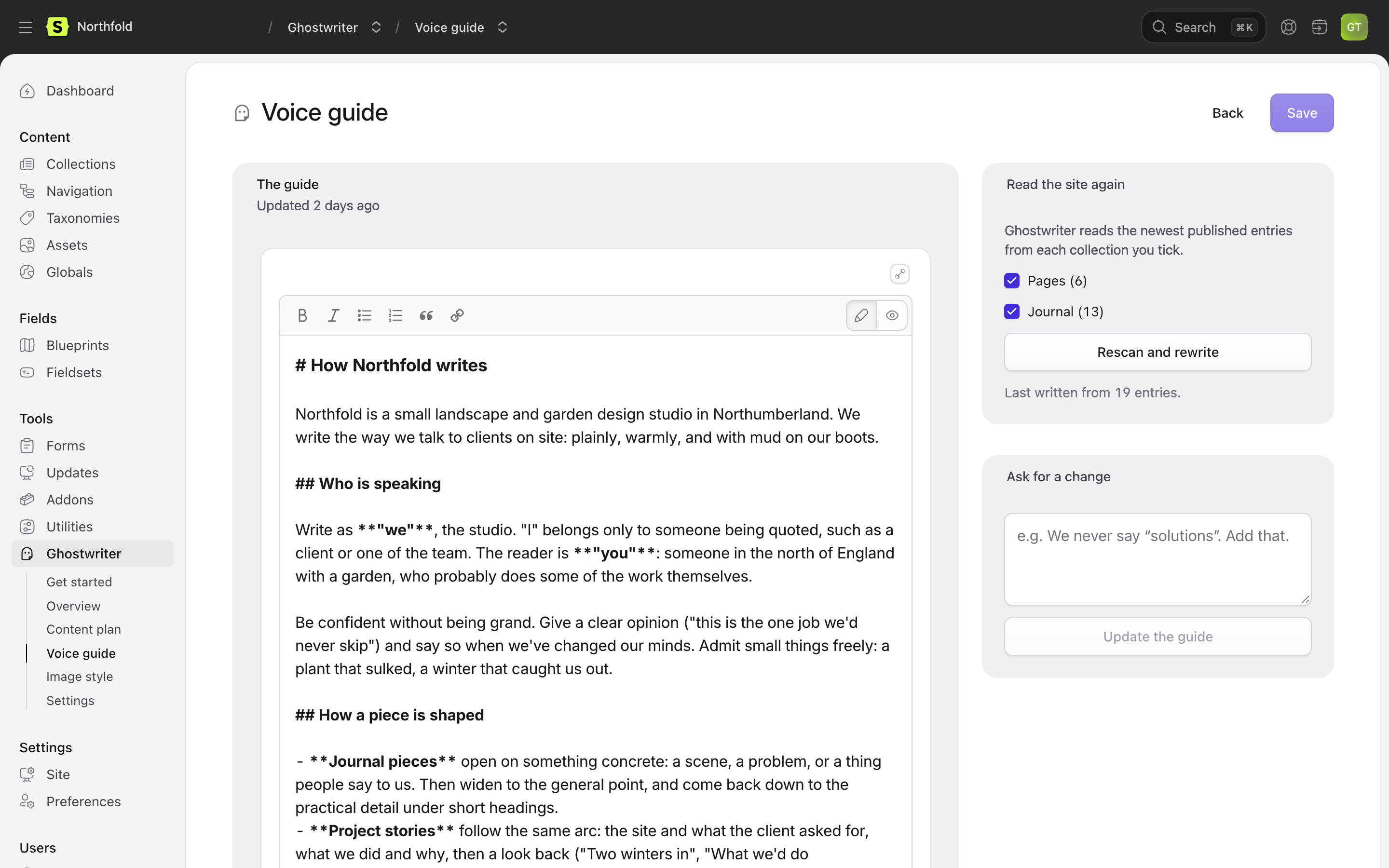1389x868 pixels.
Task: Open the support lifebuoy icon in header
Action: coord(1289,27)
